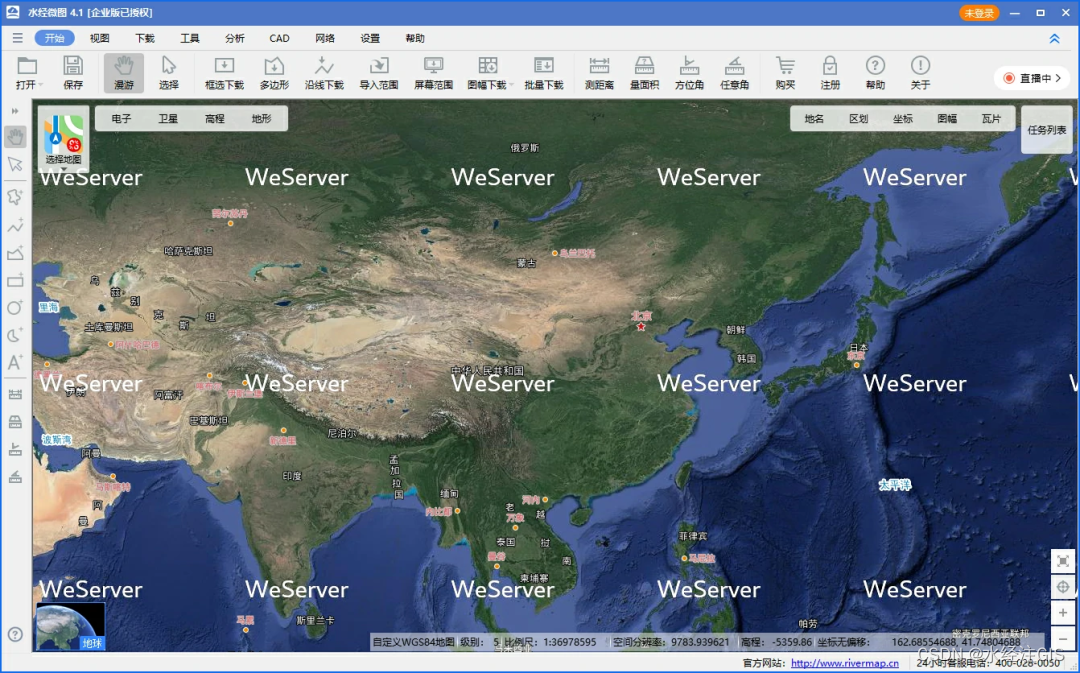
Task: Toggle 地名 place names overlay
Action: (814, 118)
